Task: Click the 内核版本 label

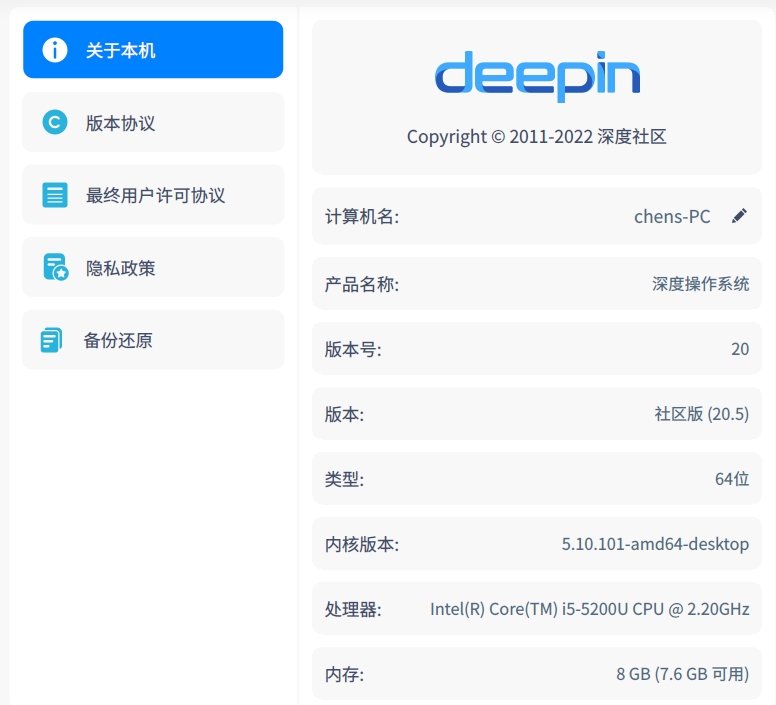Action: tap(362, 544)
